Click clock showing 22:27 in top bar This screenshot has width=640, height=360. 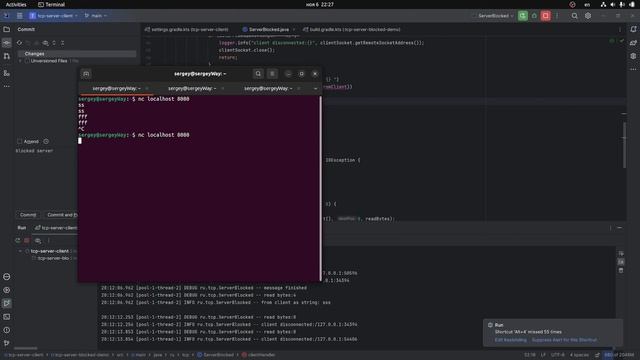tap(320, 4)
